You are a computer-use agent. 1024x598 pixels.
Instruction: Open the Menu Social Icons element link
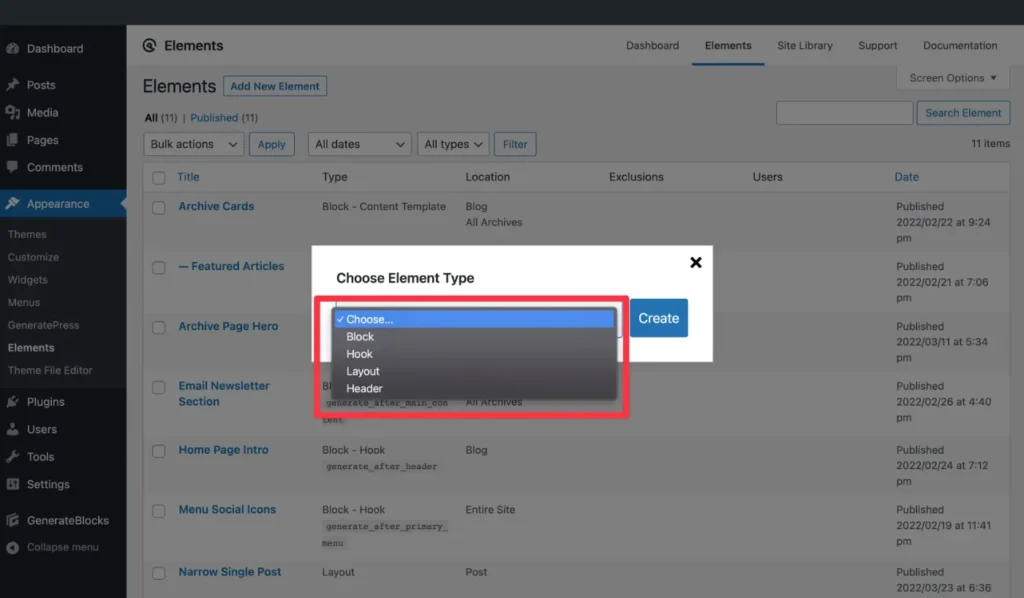[x=227, y=509]
